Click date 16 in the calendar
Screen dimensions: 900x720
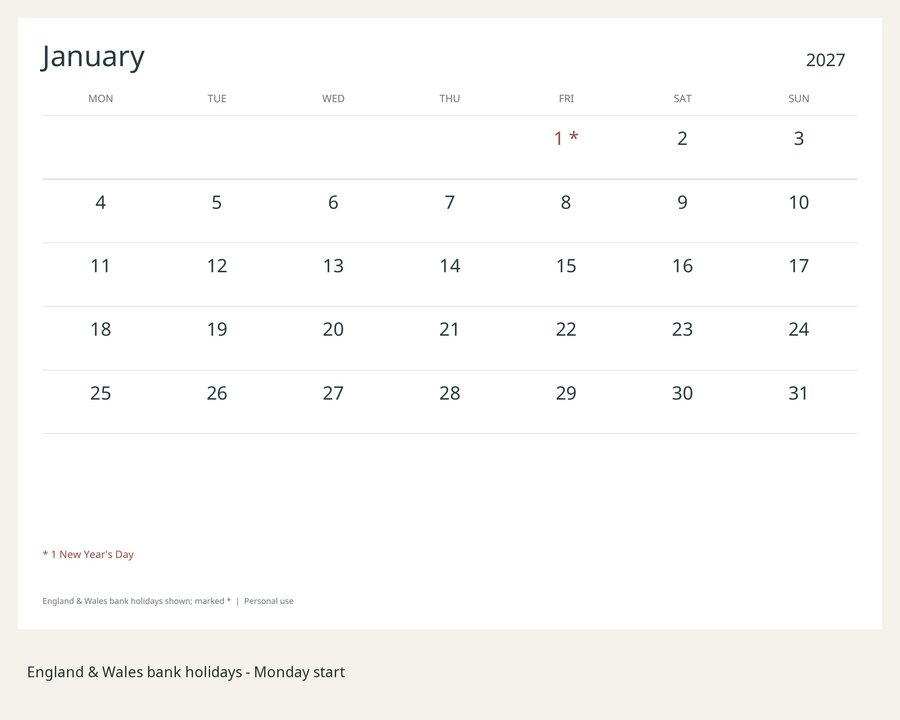[x=682, y=266]
